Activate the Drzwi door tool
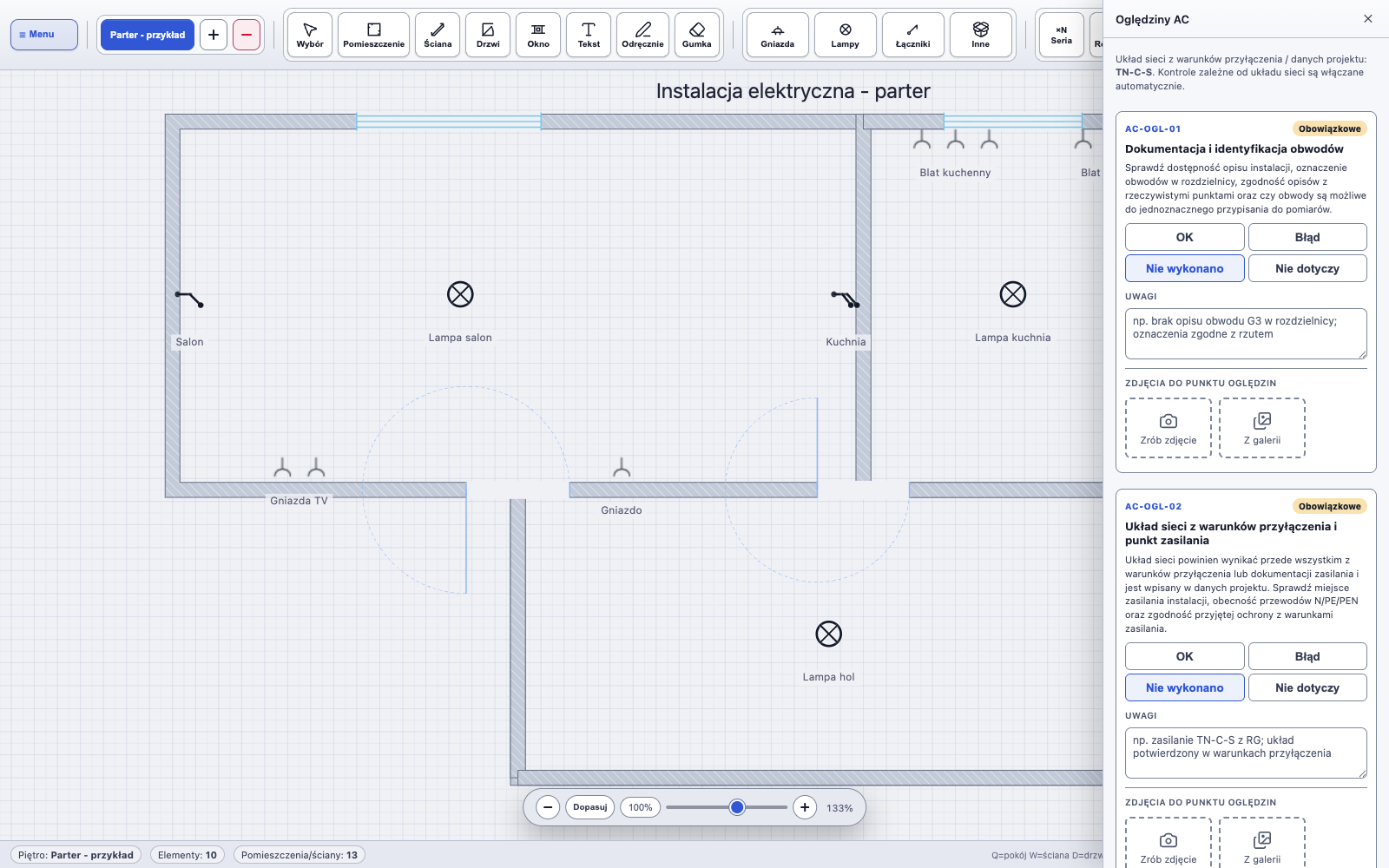1389x868 pixels. click(x=488, y=35)
